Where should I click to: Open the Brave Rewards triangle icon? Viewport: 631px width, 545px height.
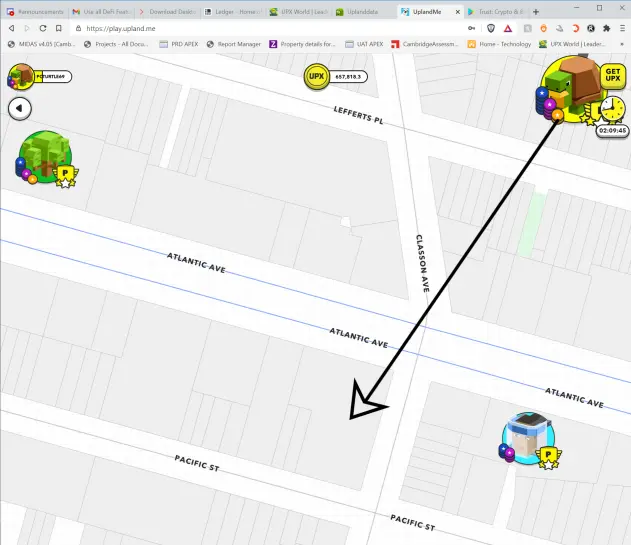[x=508, y=28]
